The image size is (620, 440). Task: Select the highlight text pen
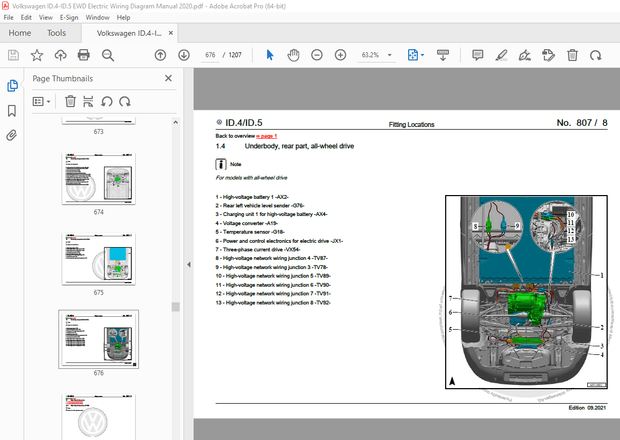click(x=501, y=55)
